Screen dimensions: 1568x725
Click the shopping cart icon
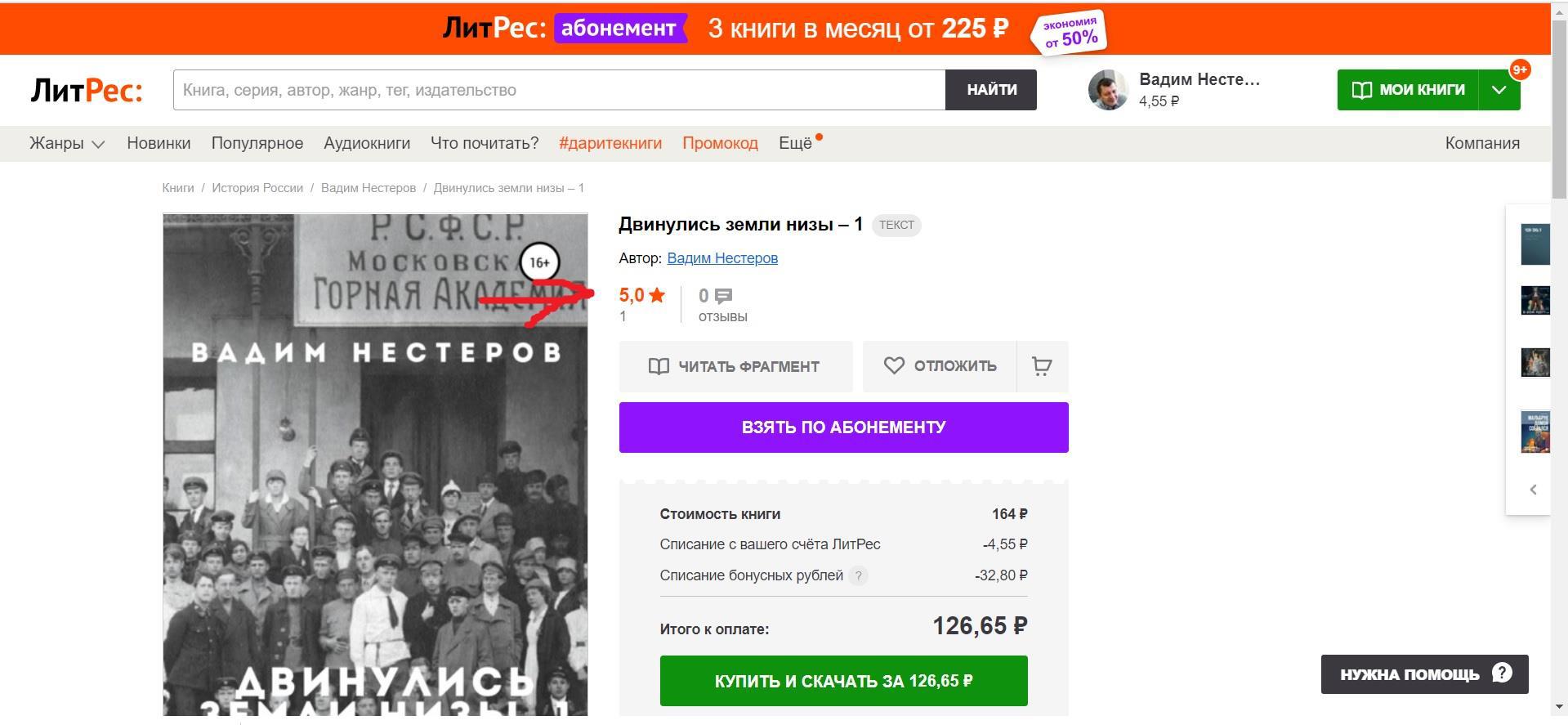pyautogui.click(x=1042, y=366)
